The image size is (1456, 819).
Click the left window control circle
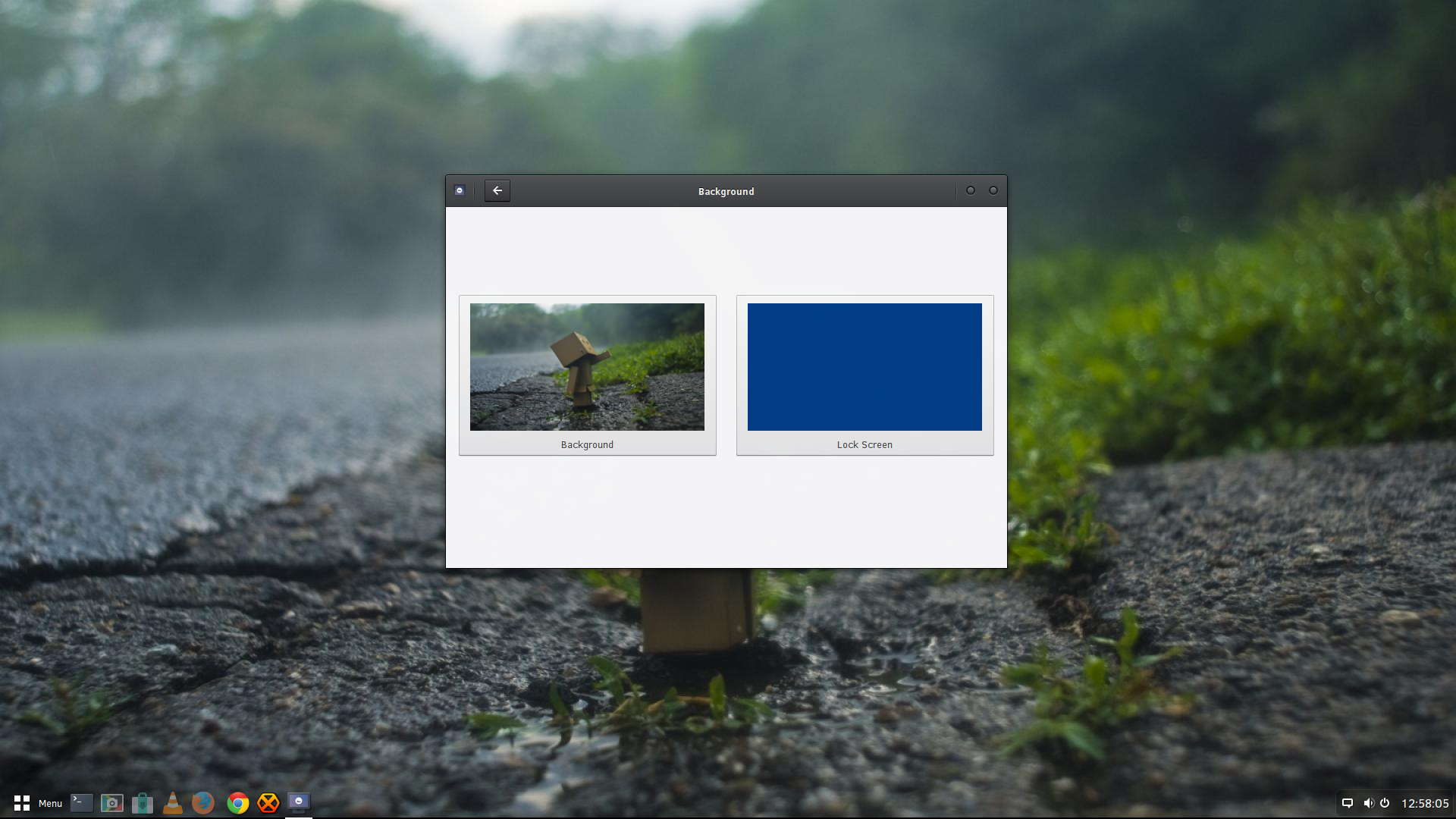point(971,191)
